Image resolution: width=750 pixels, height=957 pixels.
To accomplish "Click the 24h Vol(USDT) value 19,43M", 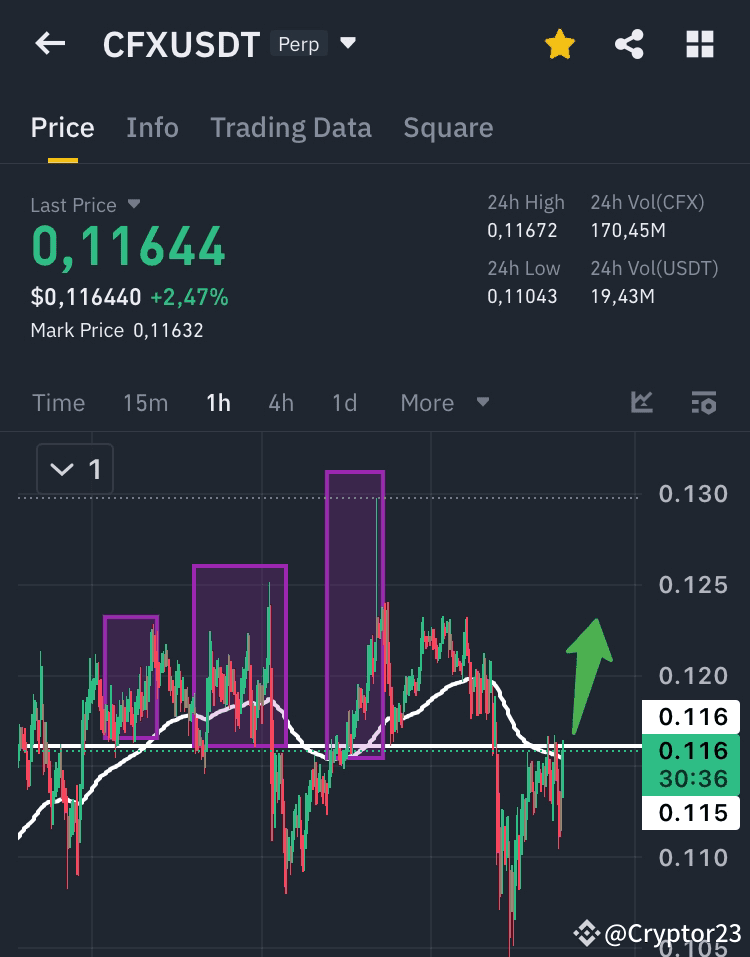I will tap(622, 296).
